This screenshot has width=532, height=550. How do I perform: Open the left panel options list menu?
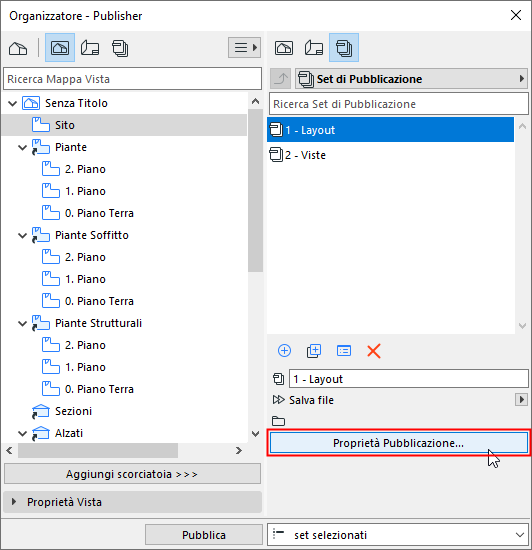tap(244, 47)
